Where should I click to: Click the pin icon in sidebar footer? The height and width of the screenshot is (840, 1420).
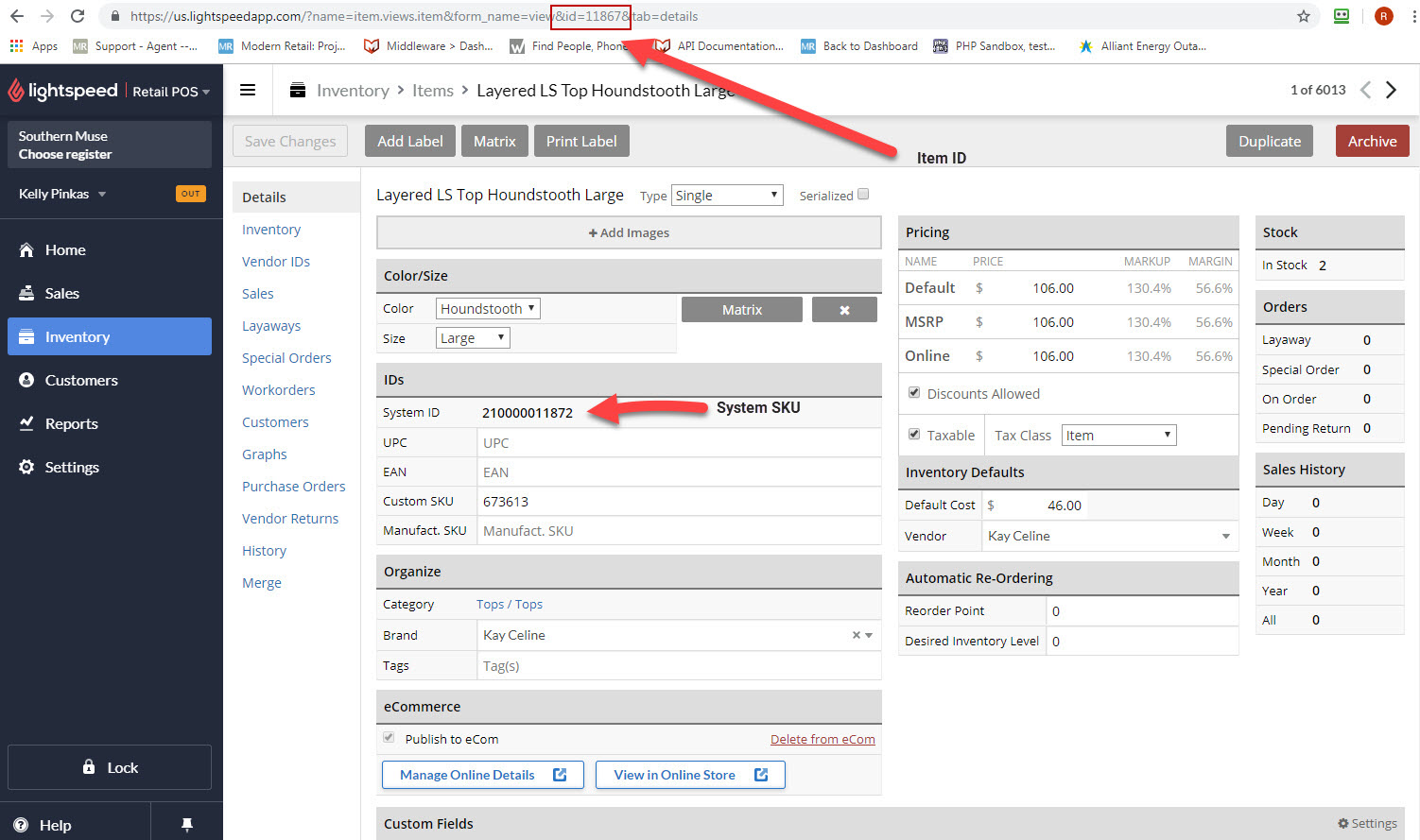(x=187, y=825)
